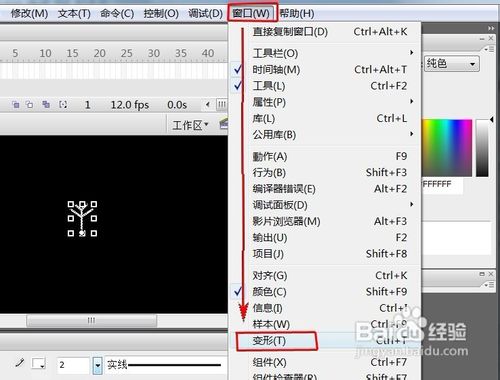
Task: Expand the 公用库(B) submenu
Action: pyautogui.click(x=325, y=135)
